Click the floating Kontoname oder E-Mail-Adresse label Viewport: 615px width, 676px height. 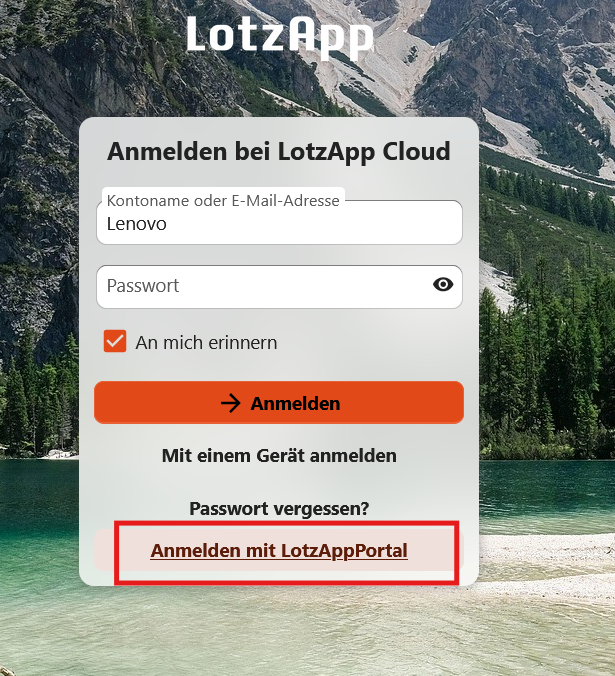(x=223, y=200)
